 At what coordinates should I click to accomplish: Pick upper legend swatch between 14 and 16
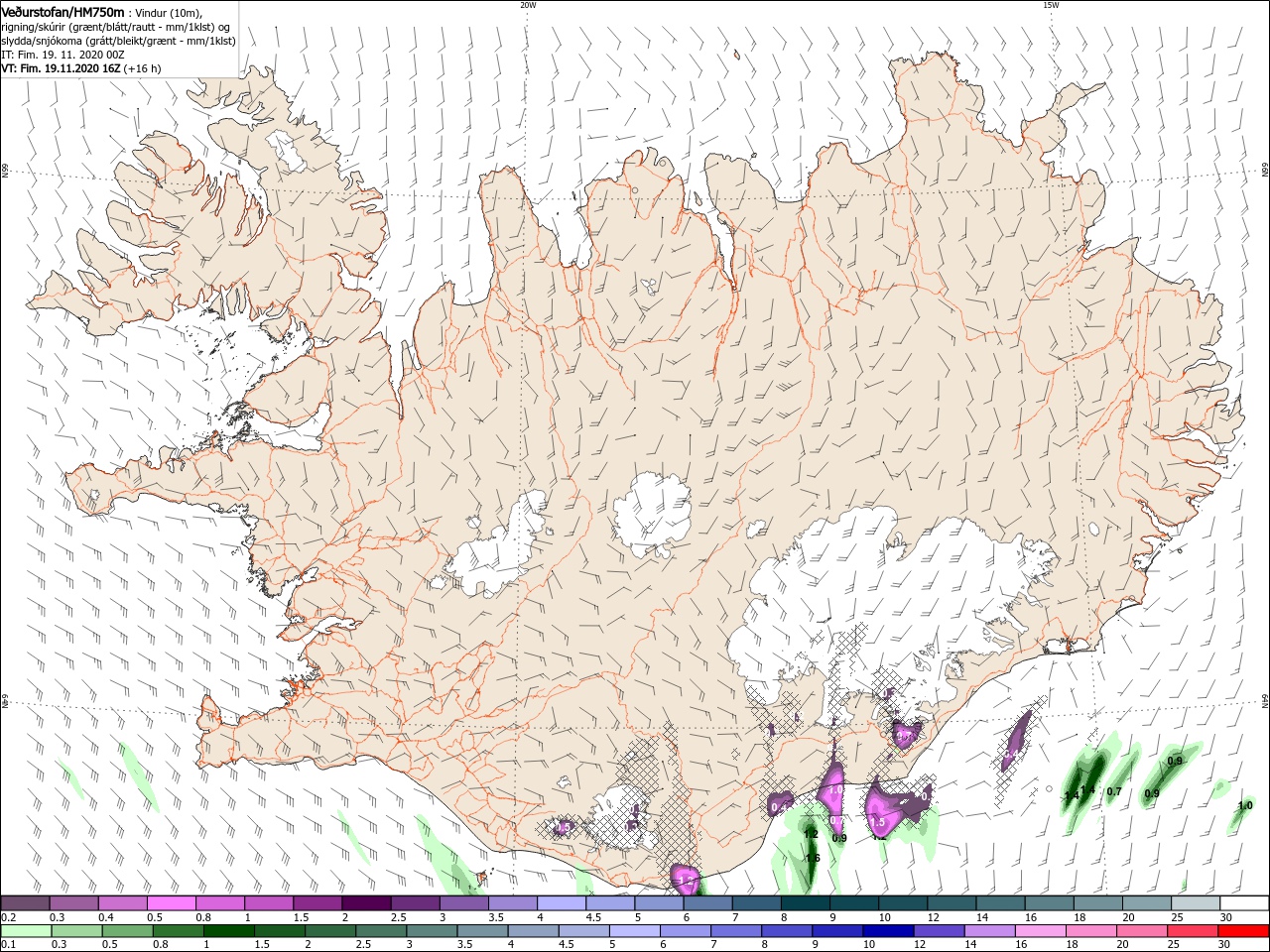[1000, 903]
